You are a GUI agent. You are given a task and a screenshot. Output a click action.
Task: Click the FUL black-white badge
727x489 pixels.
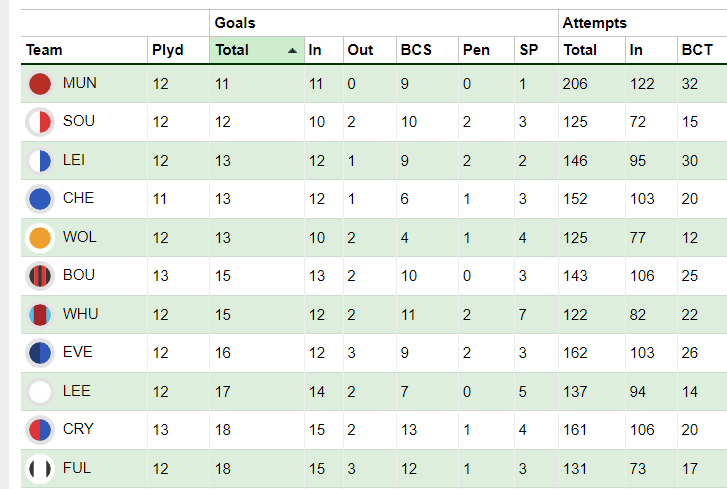(x=40, y=469)
